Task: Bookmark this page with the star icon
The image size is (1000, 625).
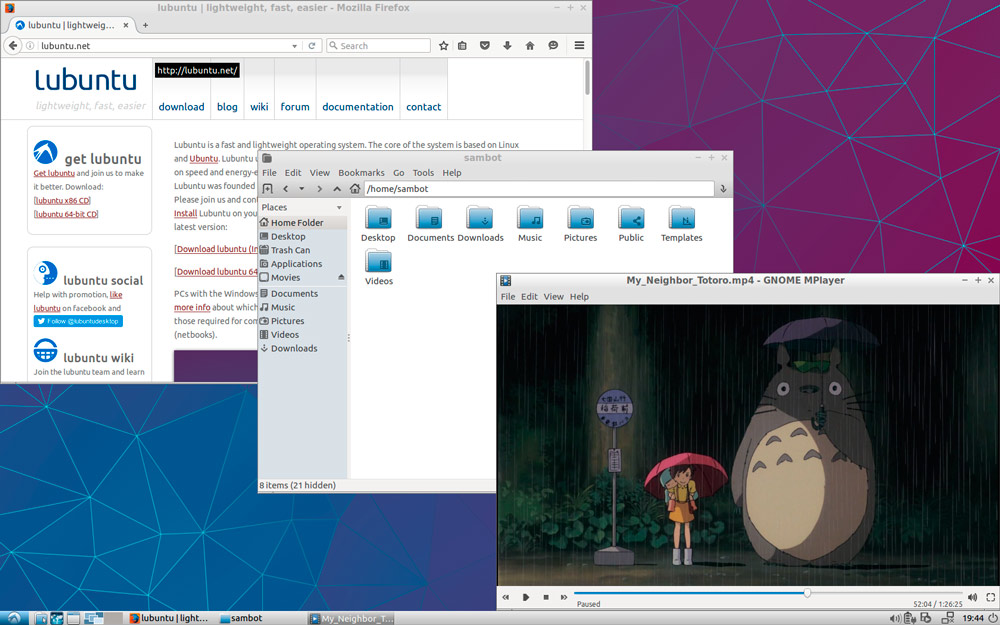Action: 444,46
